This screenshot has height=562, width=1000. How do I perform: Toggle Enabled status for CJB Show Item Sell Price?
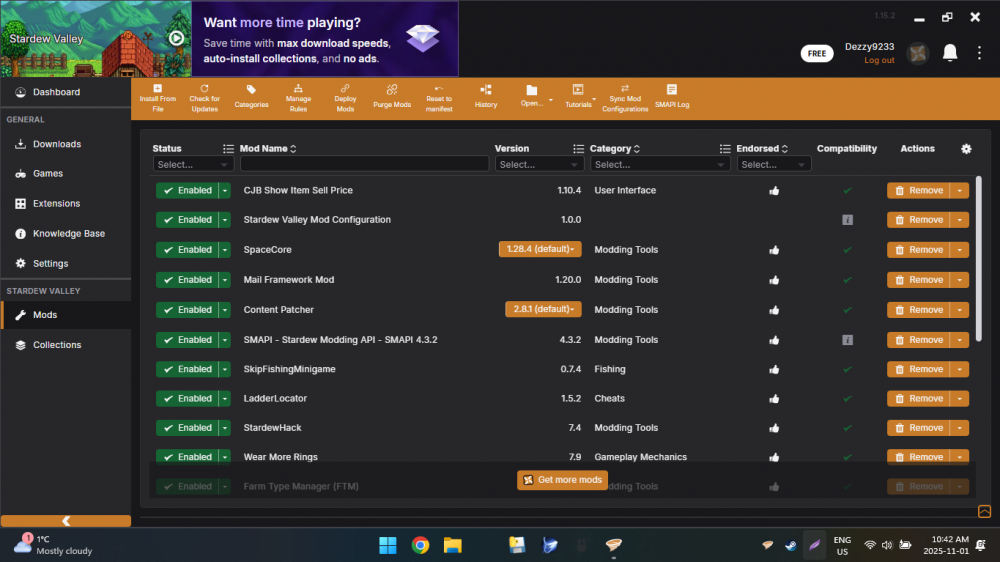(x=187, y=190)
